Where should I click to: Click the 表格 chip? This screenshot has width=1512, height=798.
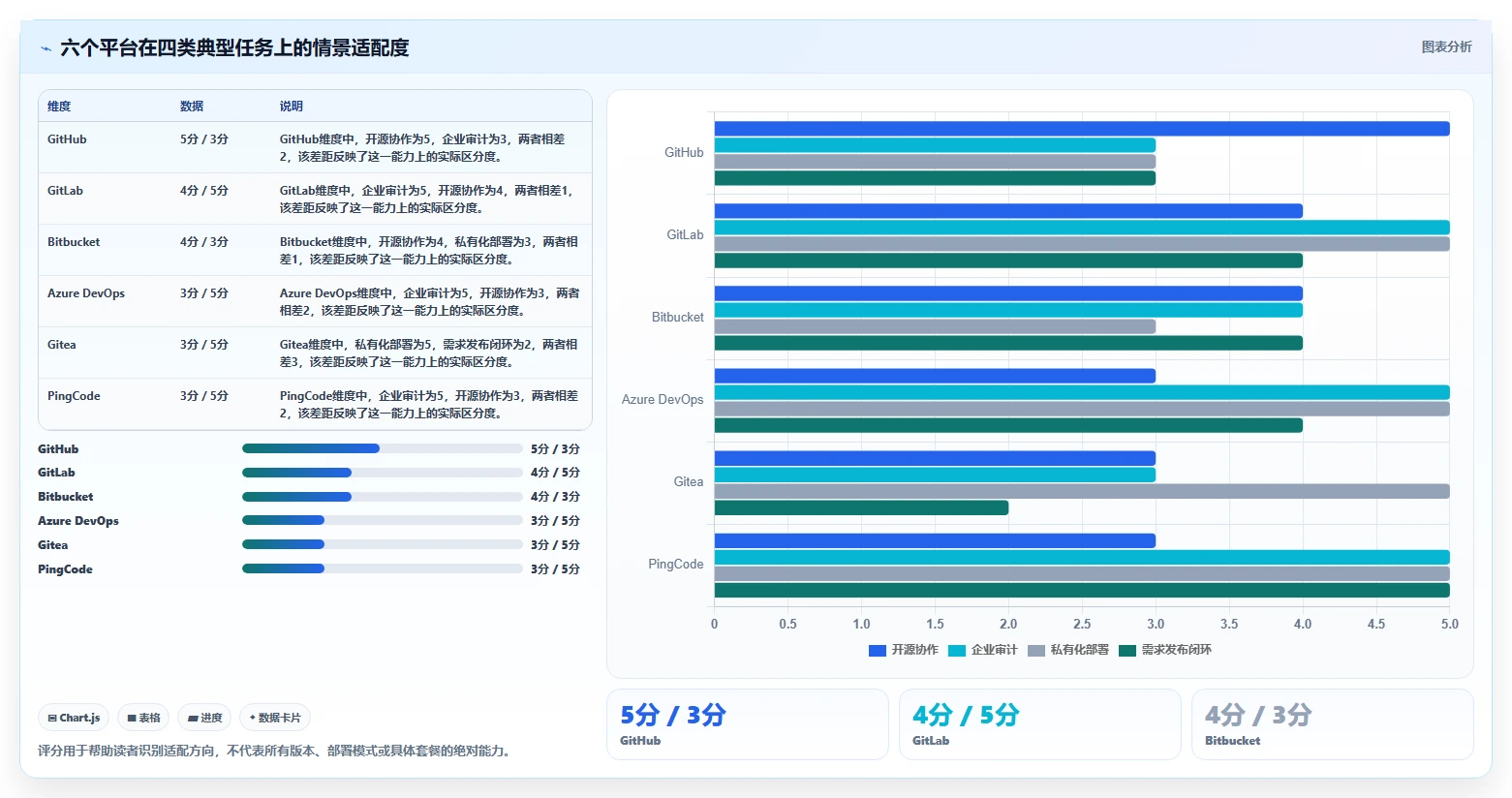point(143,718)
